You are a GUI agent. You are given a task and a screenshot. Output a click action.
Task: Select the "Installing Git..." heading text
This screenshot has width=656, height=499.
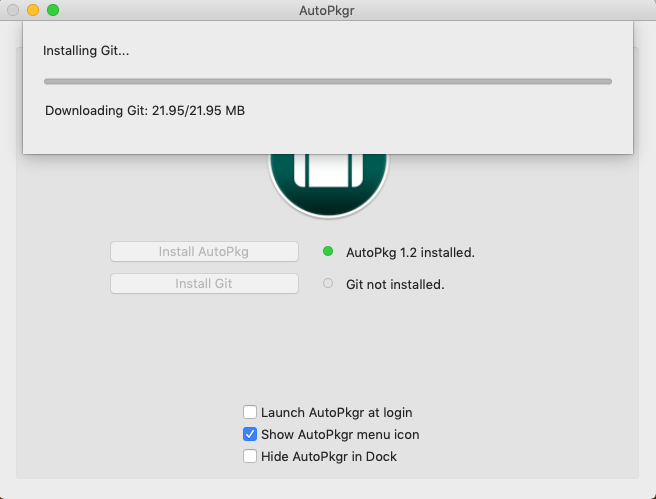pos(86,50)
